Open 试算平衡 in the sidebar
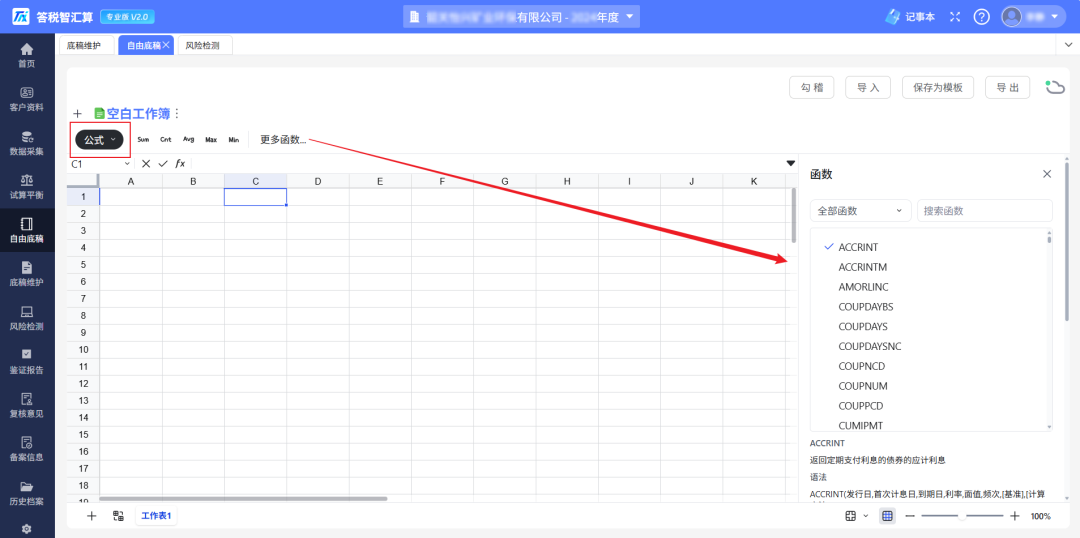This screenshot has width=1080, height=538. point(27,187)
